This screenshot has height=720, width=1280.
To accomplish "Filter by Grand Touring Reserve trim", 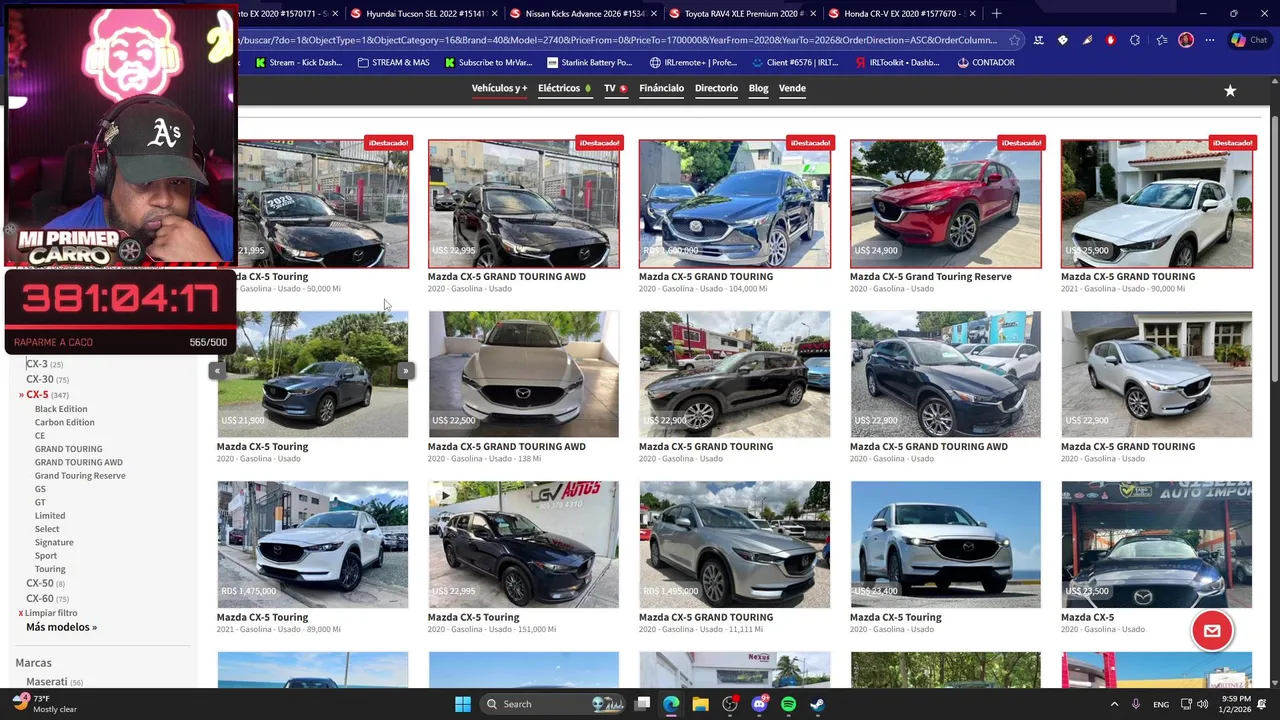I will coord(80,476).
